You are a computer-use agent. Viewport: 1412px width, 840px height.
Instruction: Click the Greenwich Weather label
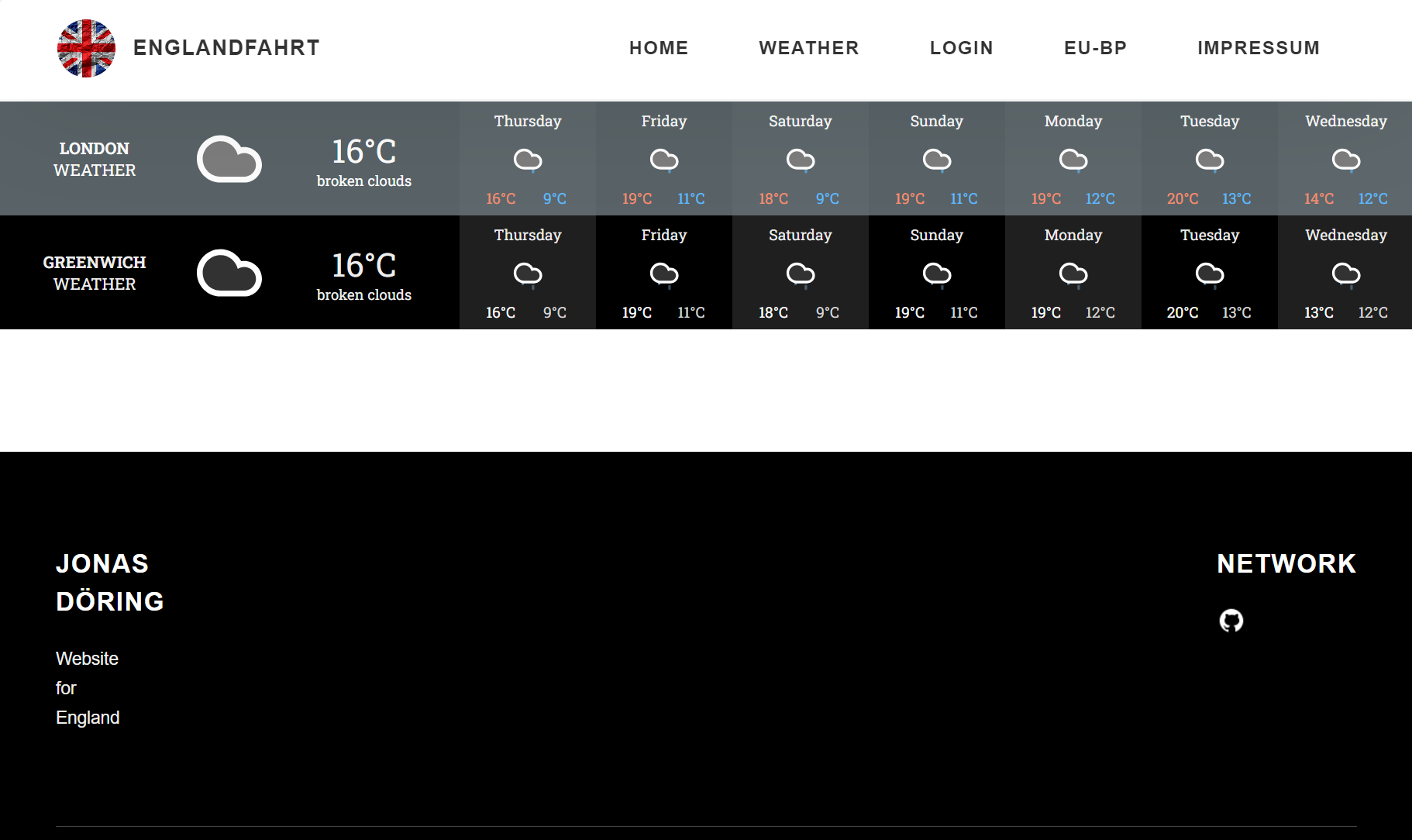[x=95, y=273]
